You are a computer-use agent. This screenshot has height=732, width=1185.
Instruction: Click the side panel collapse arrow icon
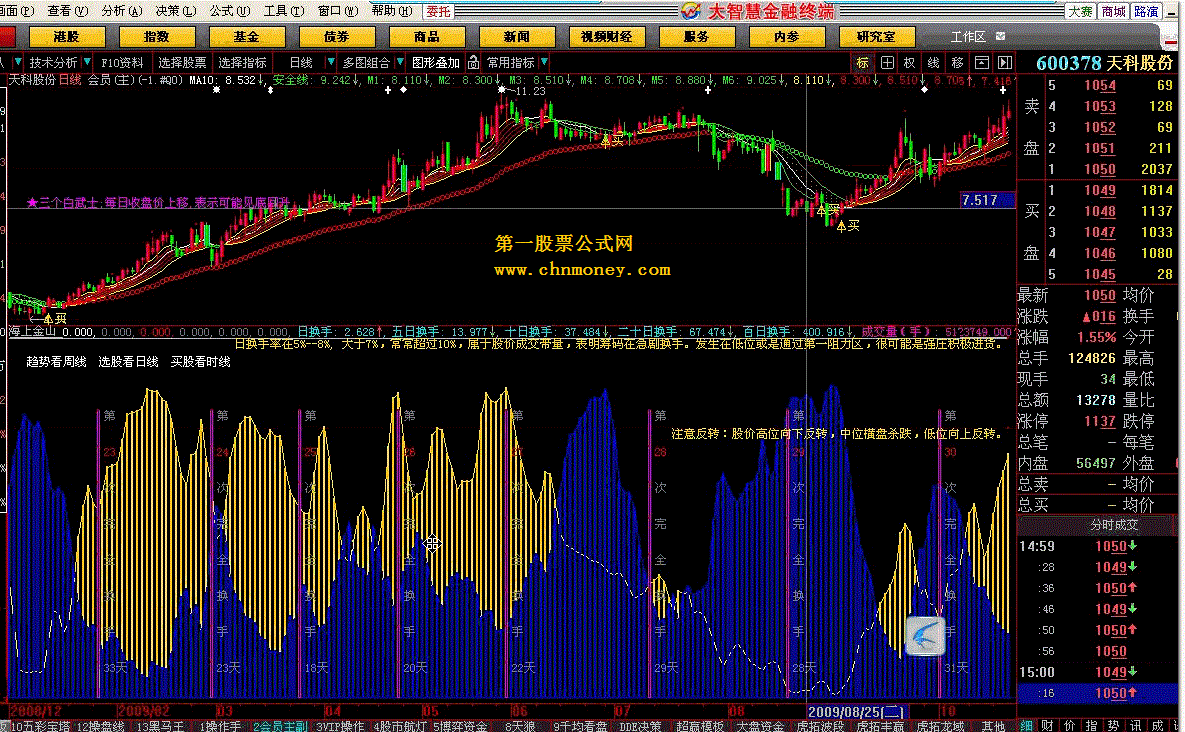1004,63
